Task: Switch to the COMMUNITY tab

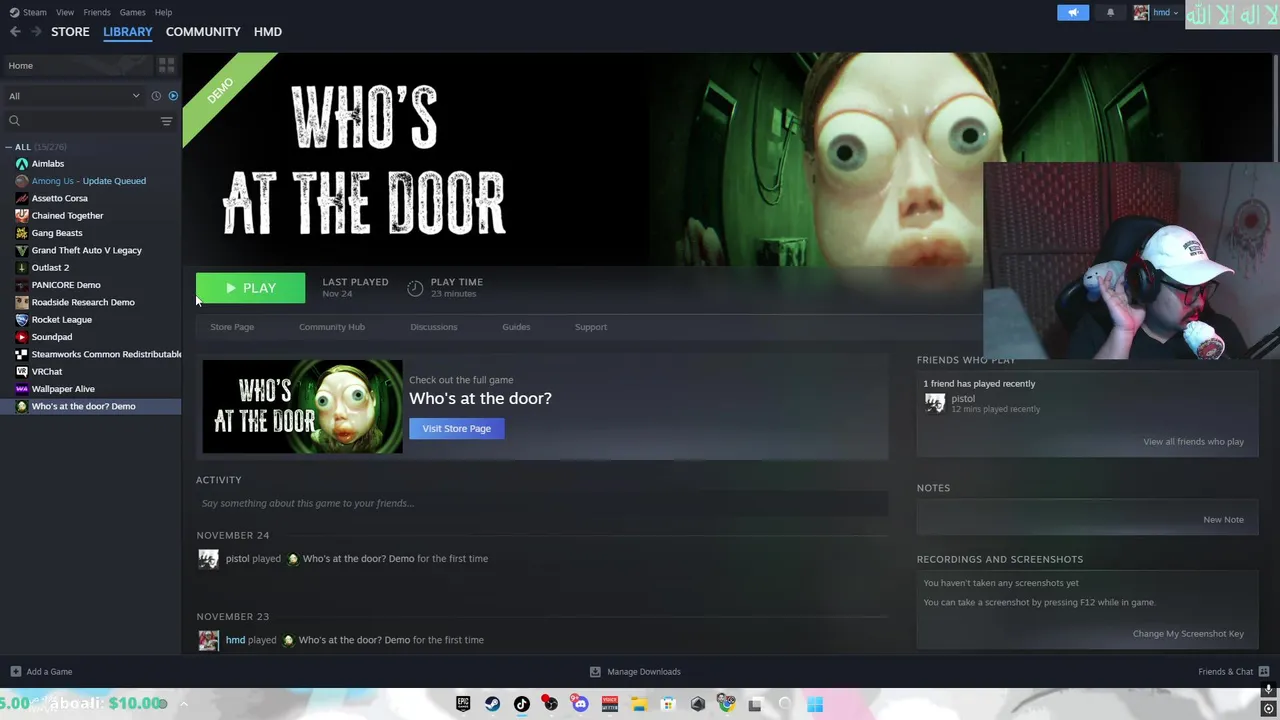Action: tap(203, 32)
